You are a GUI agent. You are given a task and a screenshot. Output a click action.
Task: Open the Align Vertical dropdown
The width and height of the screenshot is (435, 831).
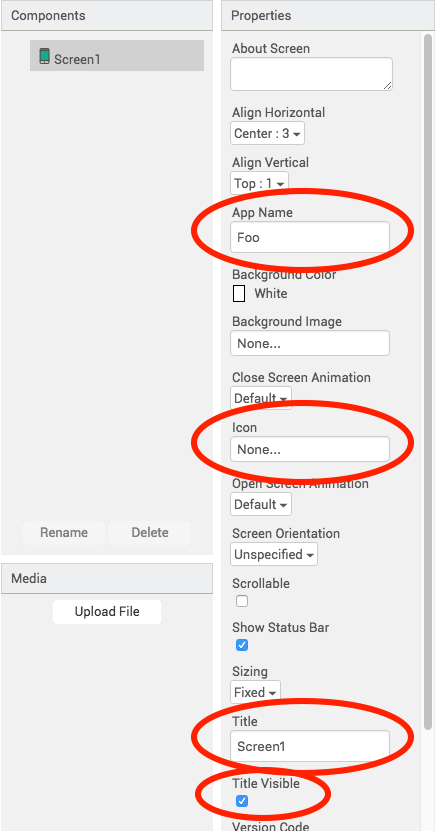(x=260, y=183)
